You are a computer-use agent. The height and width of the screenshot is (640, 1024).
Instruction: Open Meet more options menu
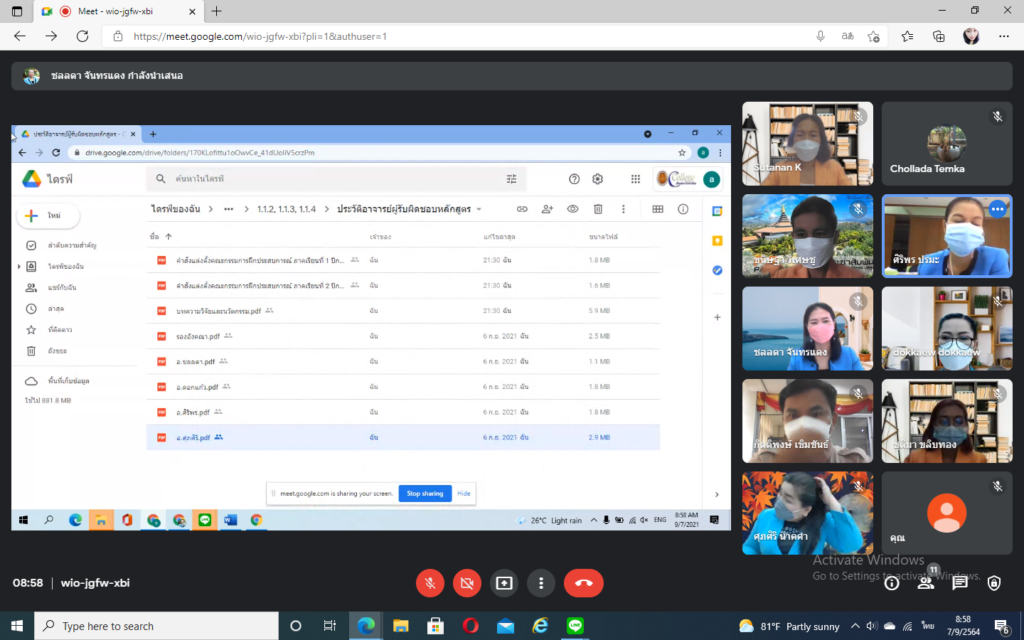pos(541,583)
